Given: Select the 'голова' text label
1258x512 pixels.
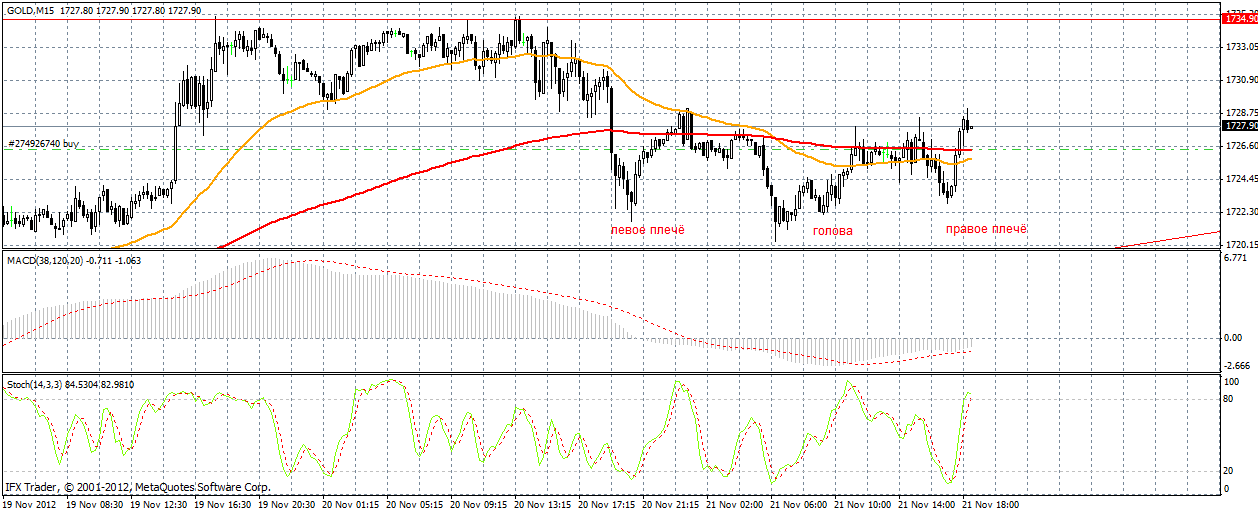Looking at the screenshot, I should pos(833,230).
